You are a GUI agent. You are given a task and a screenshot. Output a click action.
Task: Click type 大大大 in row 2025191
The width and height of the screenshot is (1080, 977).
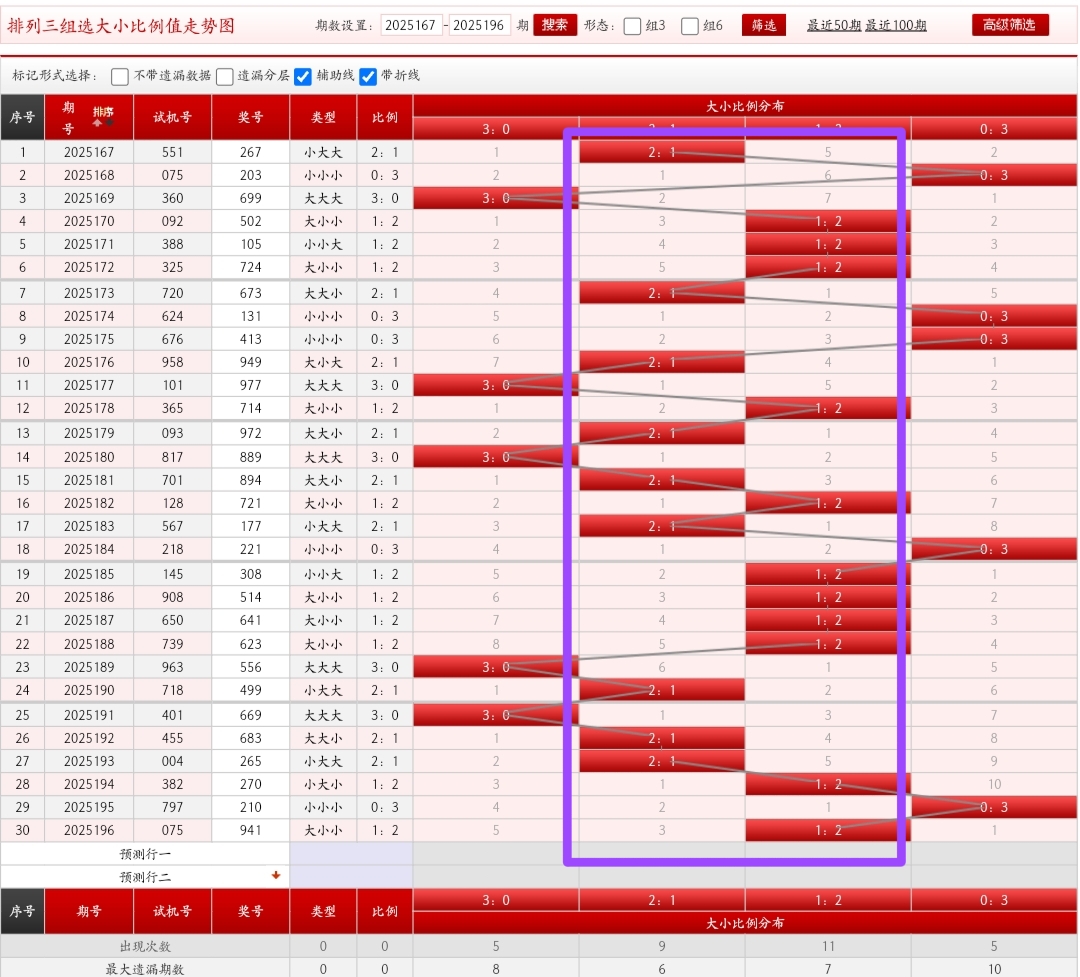click(x=323, y=716)
